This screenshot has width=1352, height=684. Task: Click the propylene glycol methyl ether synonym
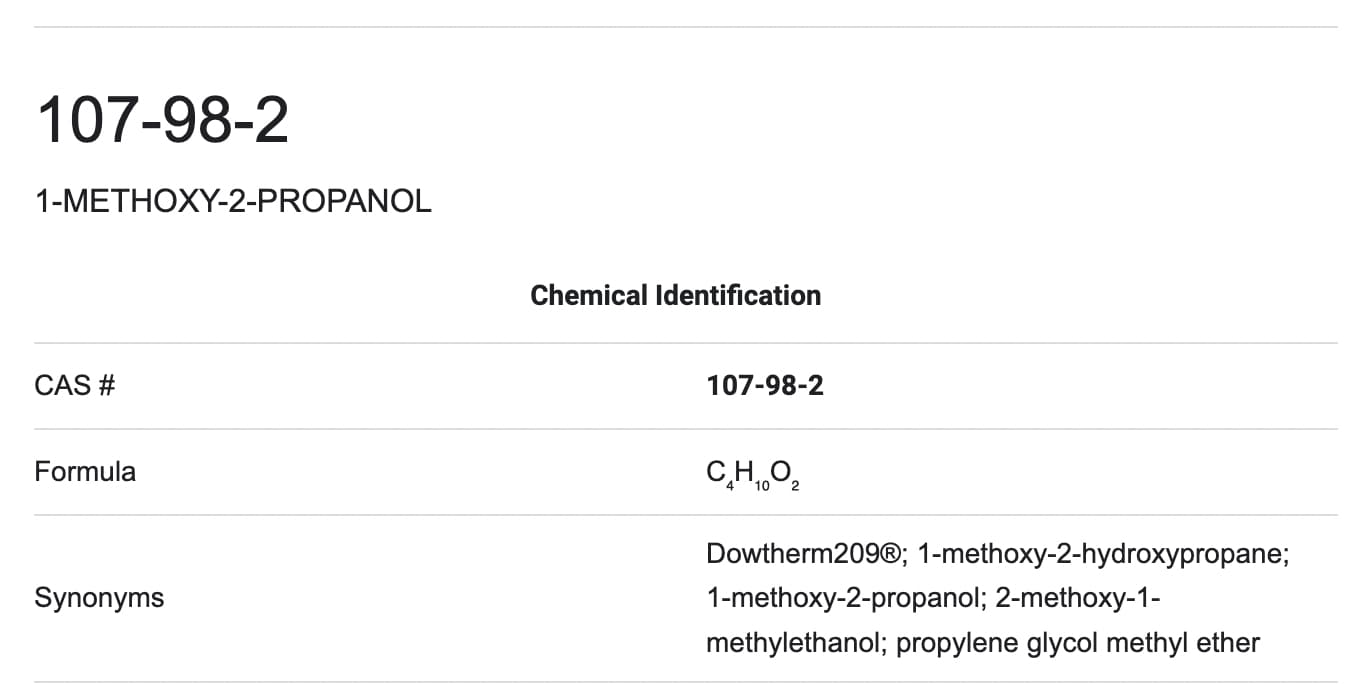(x=1078, y=642)
